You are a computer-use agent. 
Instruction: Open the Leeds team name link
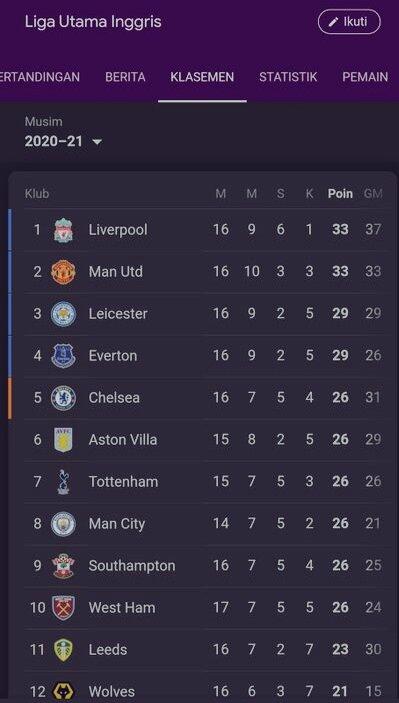(108, 650)
